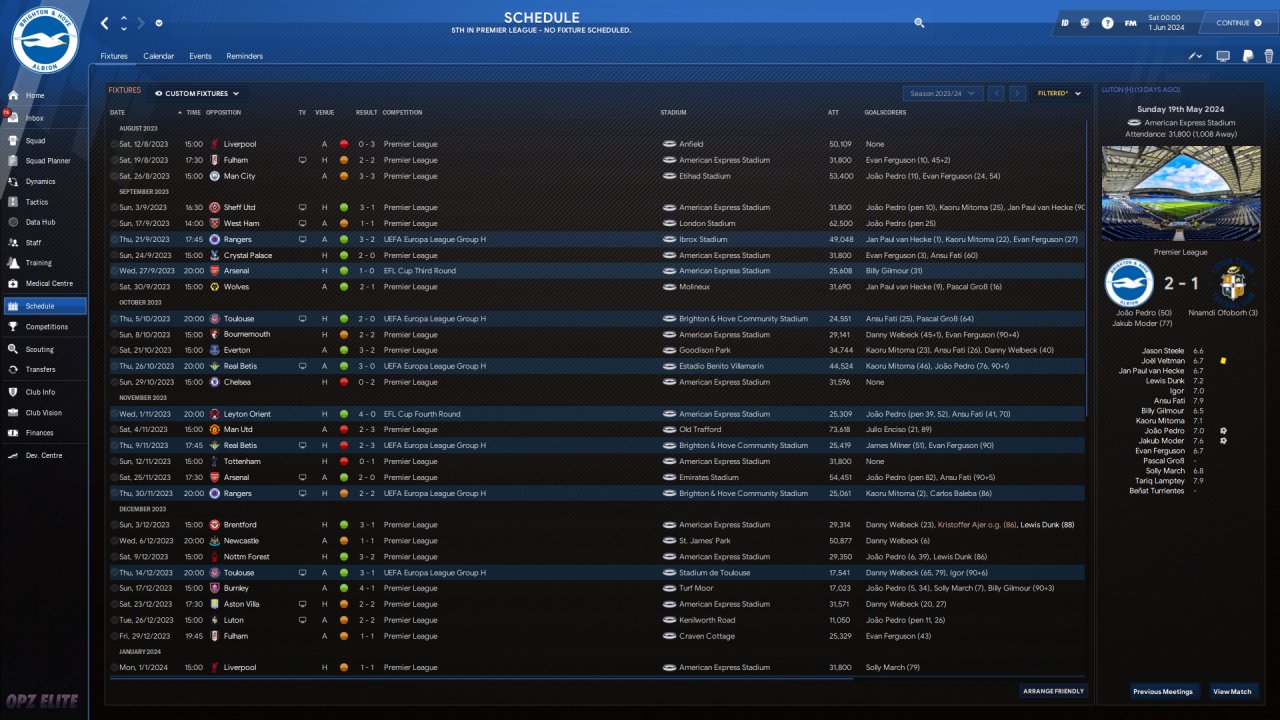Viewport: 1280px width, 720px height.
Task: Open the Finances sidebar icon
Action: click(12, 433)
